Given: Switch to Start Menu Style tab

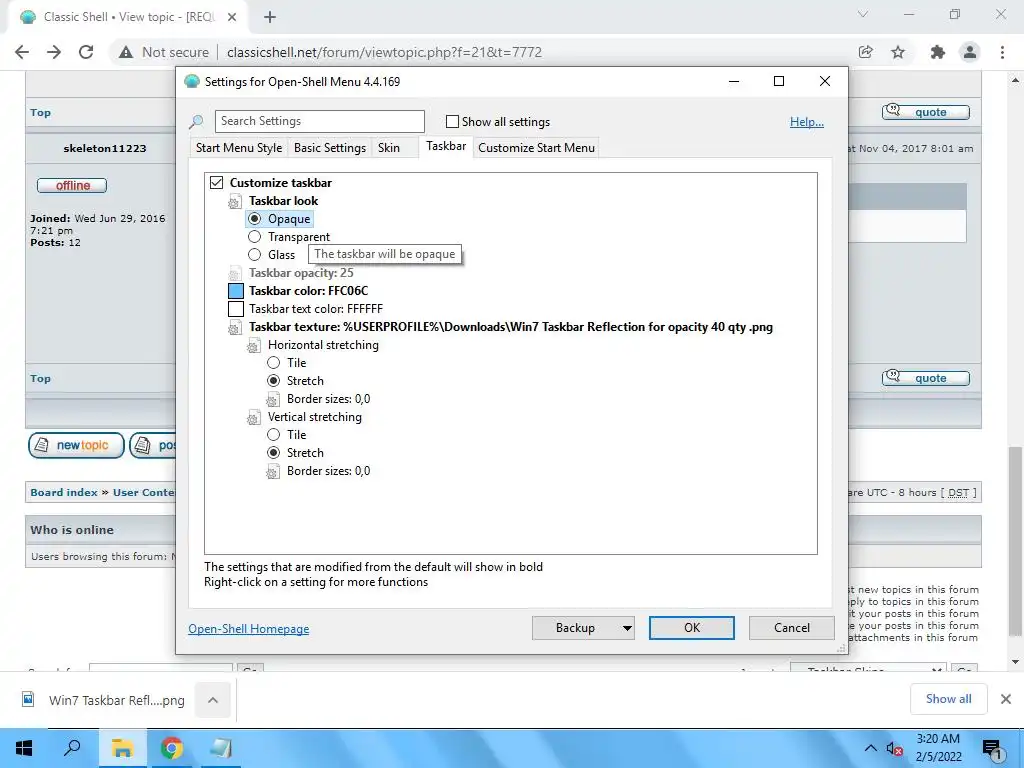Looking at the screenshot, I should pos(239,148).
